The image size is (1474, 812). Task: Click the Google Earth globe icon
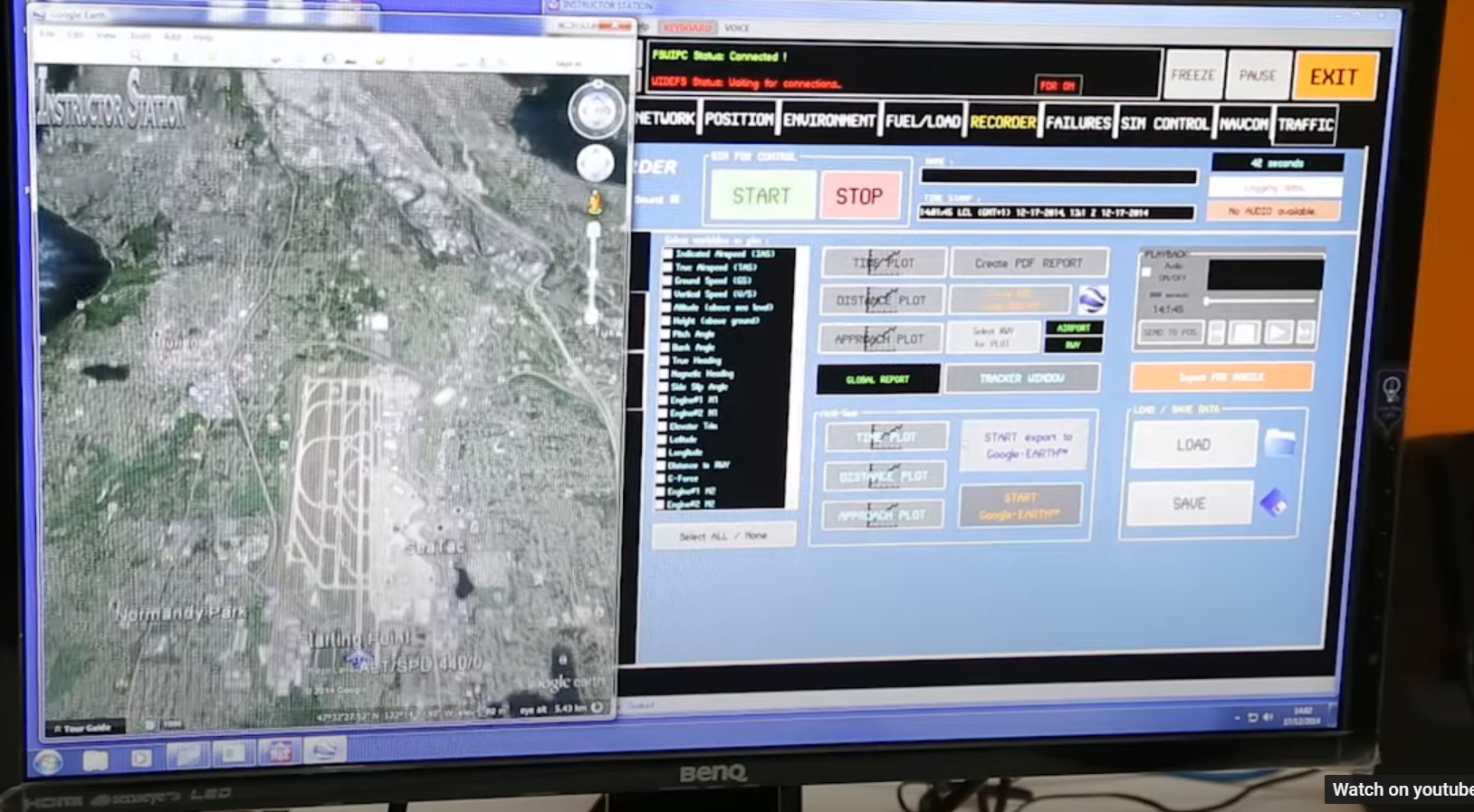coord(1092,300)
